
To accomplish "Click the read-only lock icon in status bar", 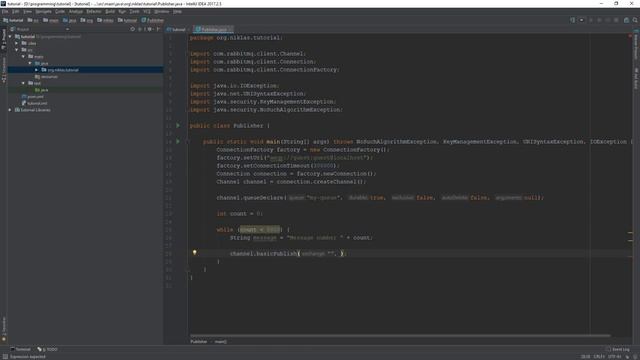I will (x=627, y=357).
